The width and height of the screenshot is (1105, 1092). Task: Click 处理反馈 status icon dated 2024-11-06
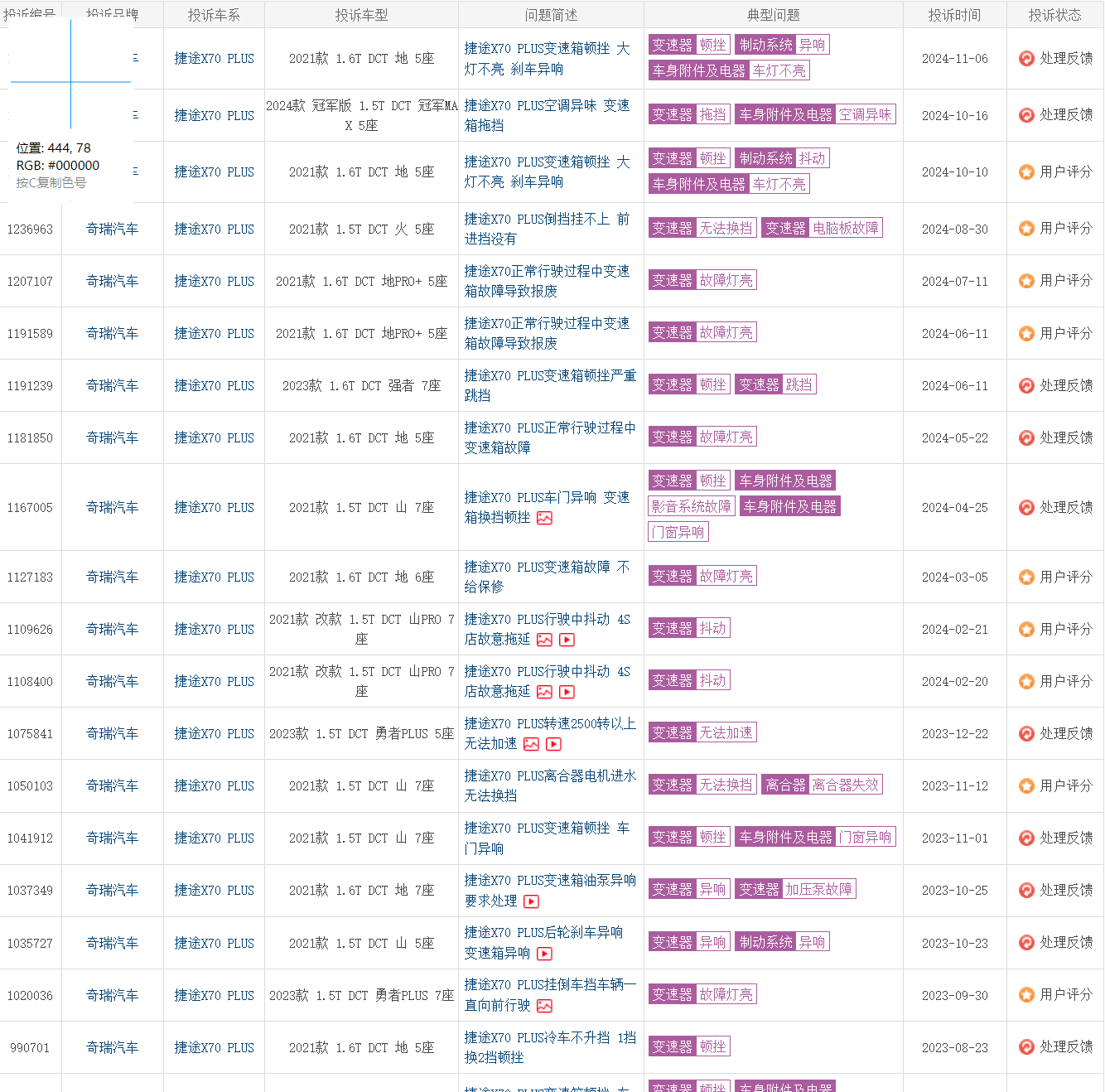tap(1026, 59)
